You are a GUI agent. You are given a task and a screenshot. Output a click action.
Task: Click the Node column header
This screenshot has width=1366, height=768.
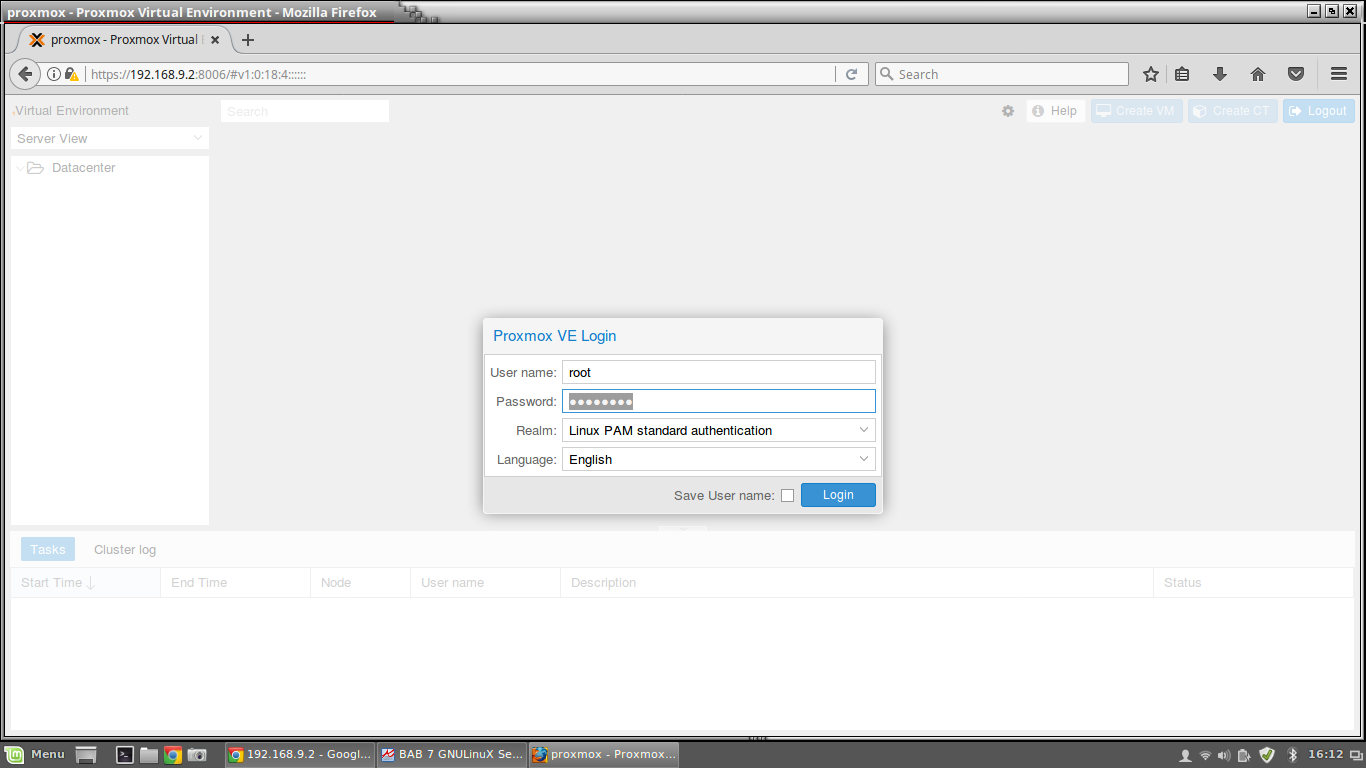click(361, 582)
